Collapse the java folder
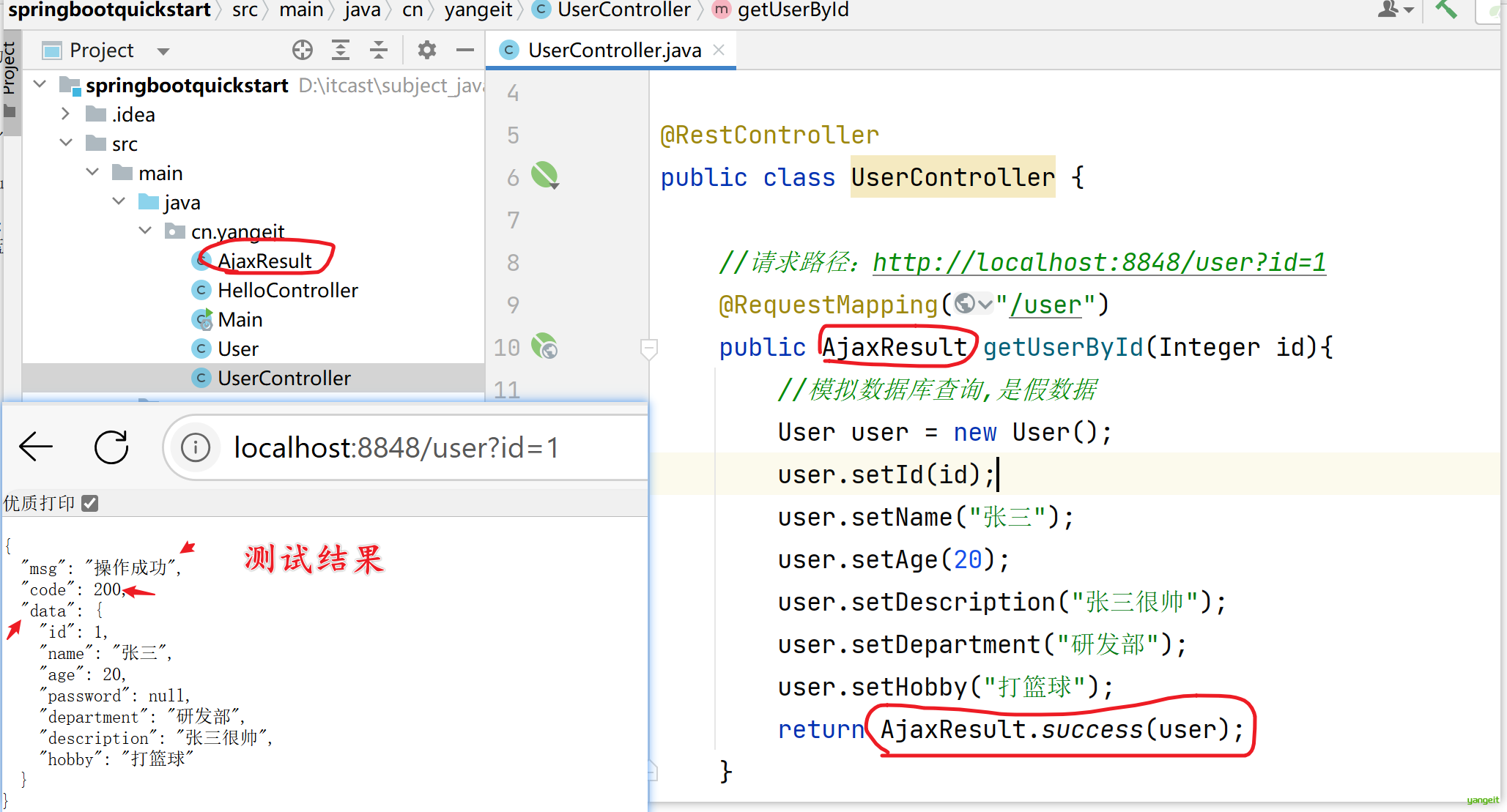Screen dimensions: 1507x812 [x=119, y=201]
